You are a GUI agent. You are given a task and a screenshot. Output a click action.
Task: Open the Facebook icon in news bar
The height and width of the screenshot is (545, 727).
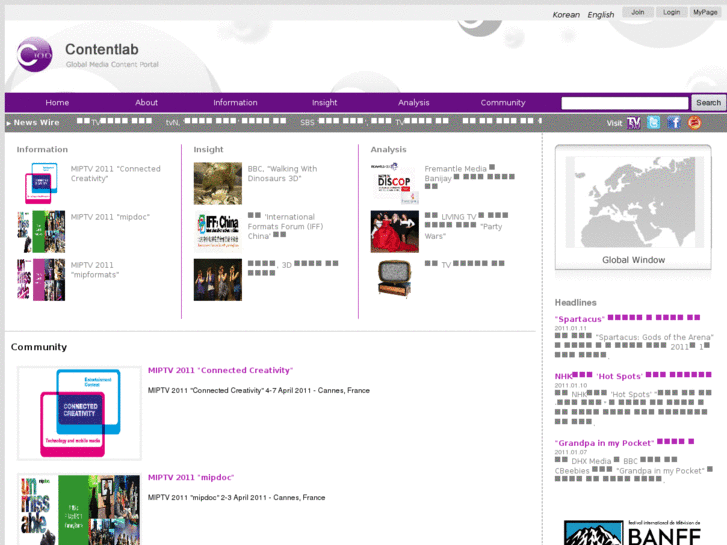point(674,122)
